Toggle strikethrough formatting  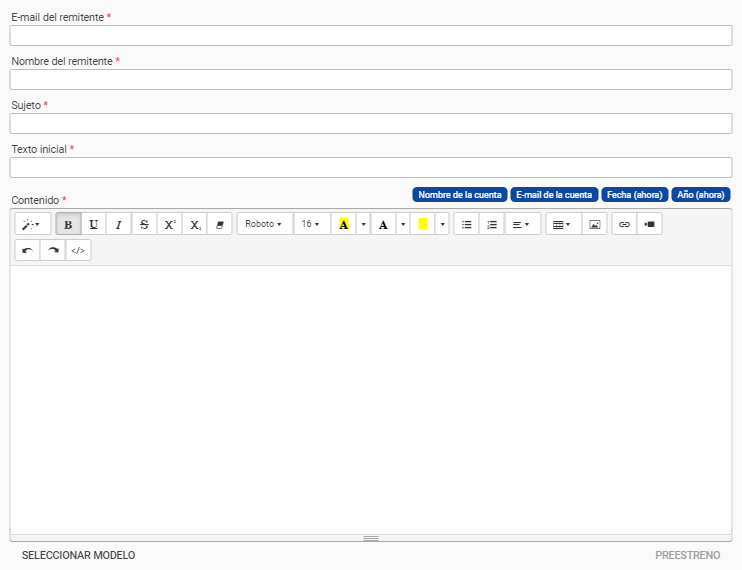point(144,224)
